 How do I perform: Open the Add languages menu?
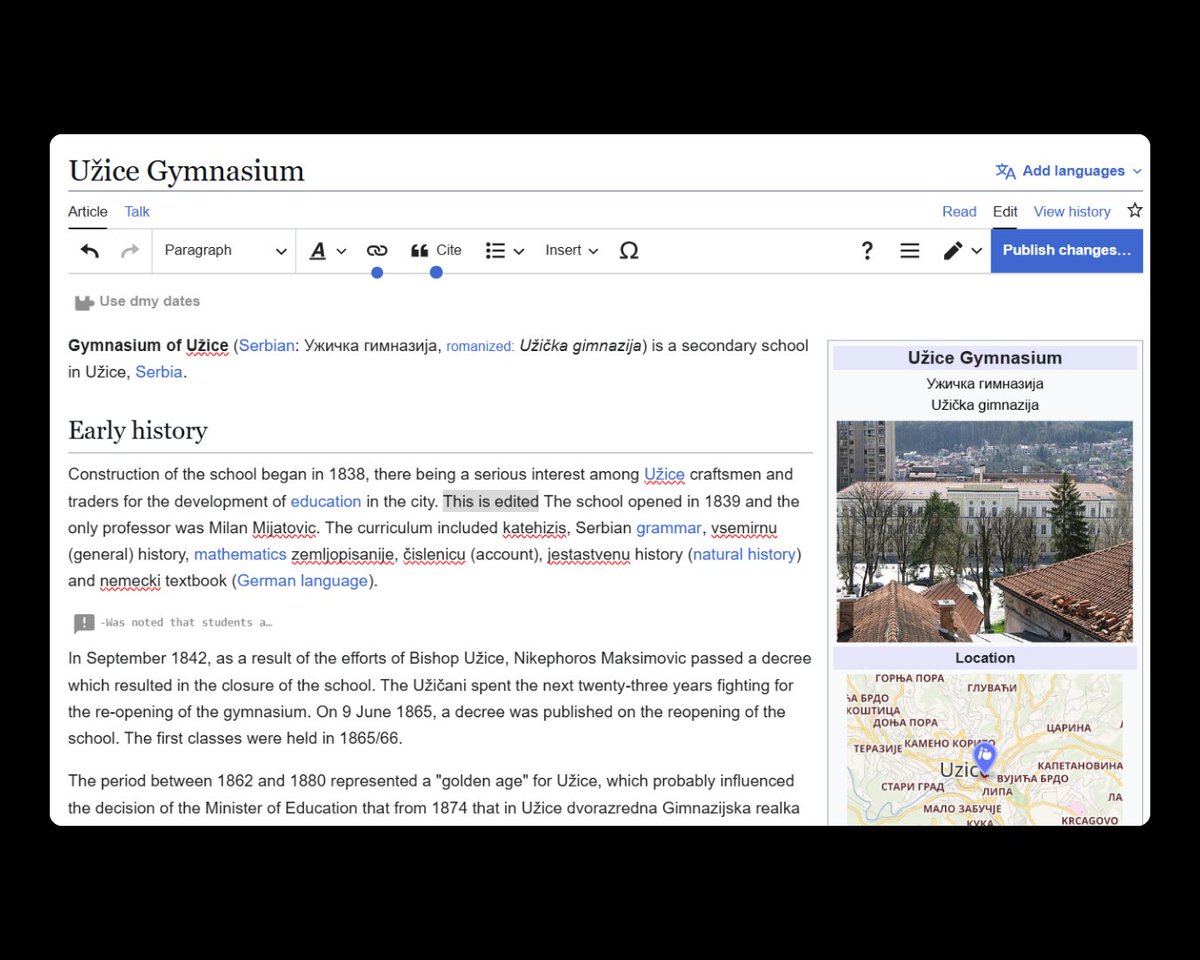click(1069, 171)
